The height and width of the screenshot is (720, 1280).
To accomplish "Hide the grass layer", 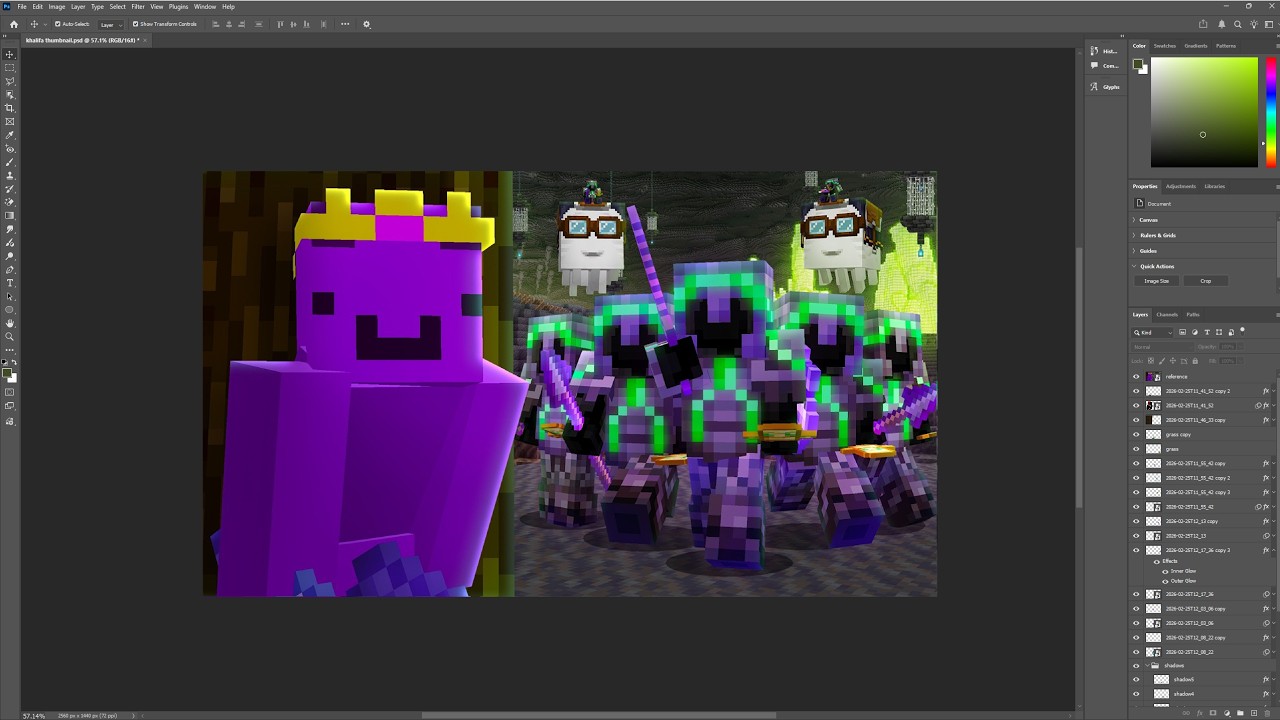I will coord(1136,449).
